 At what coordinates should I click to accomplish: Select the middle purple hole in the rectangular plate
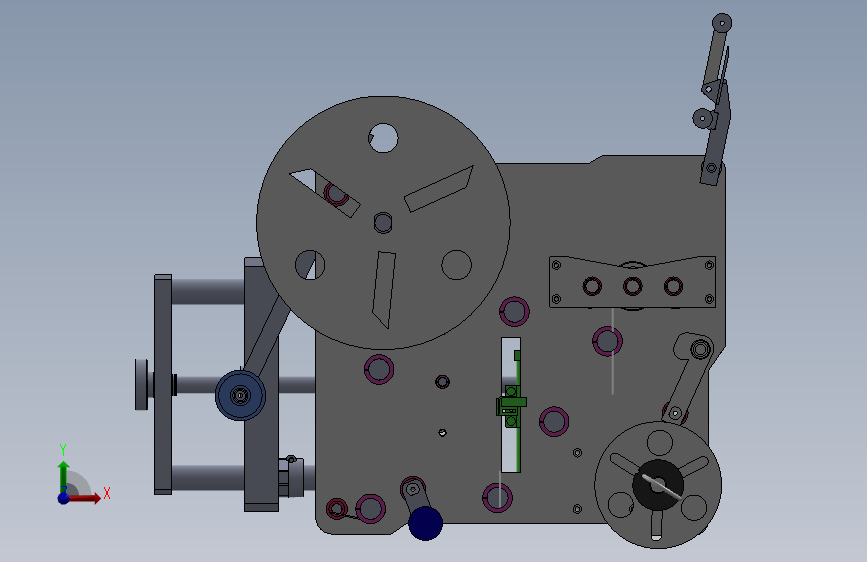633,287
